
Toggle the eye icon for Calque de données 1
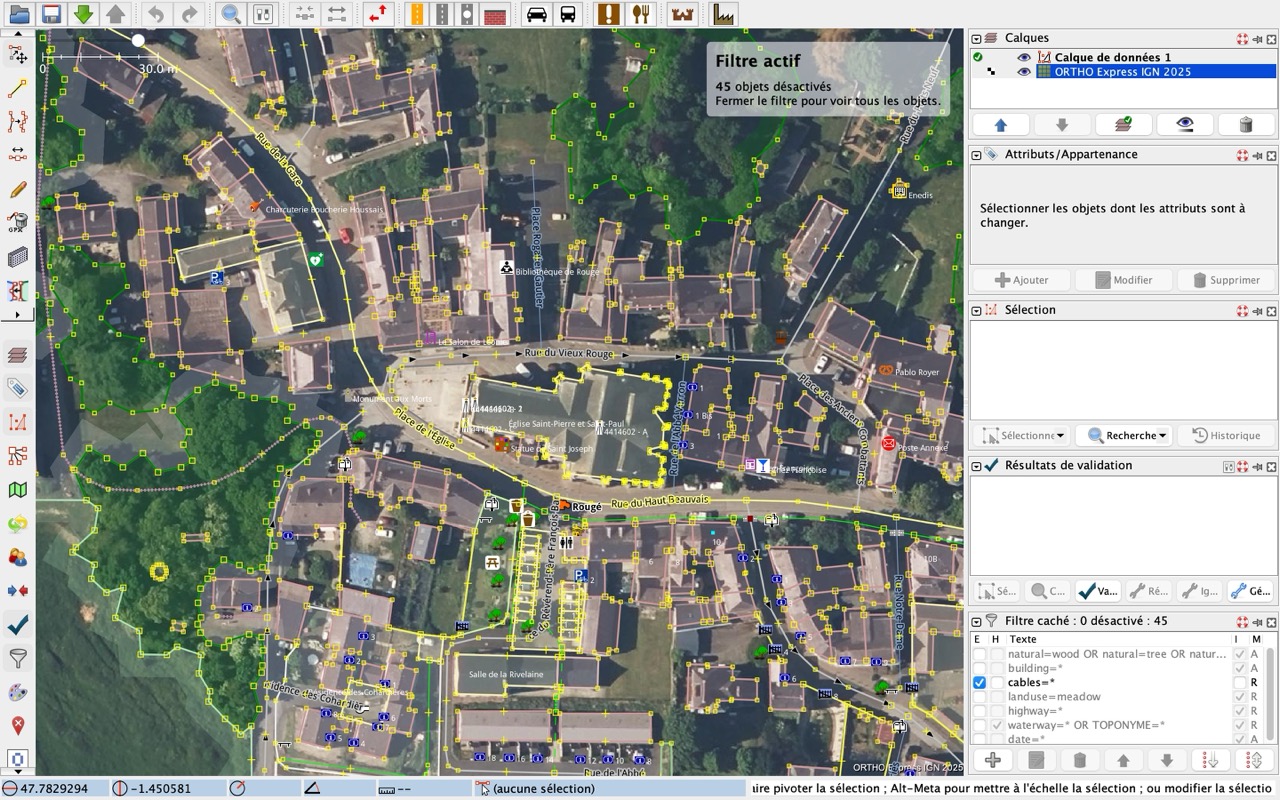pos(1024,58)
